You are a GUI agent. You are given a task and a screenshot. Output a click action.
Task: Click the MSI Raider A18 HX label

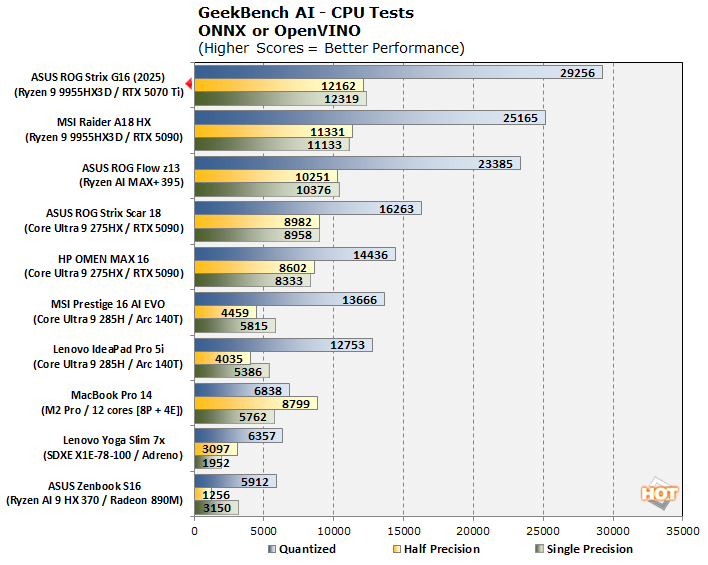point(104,122)
